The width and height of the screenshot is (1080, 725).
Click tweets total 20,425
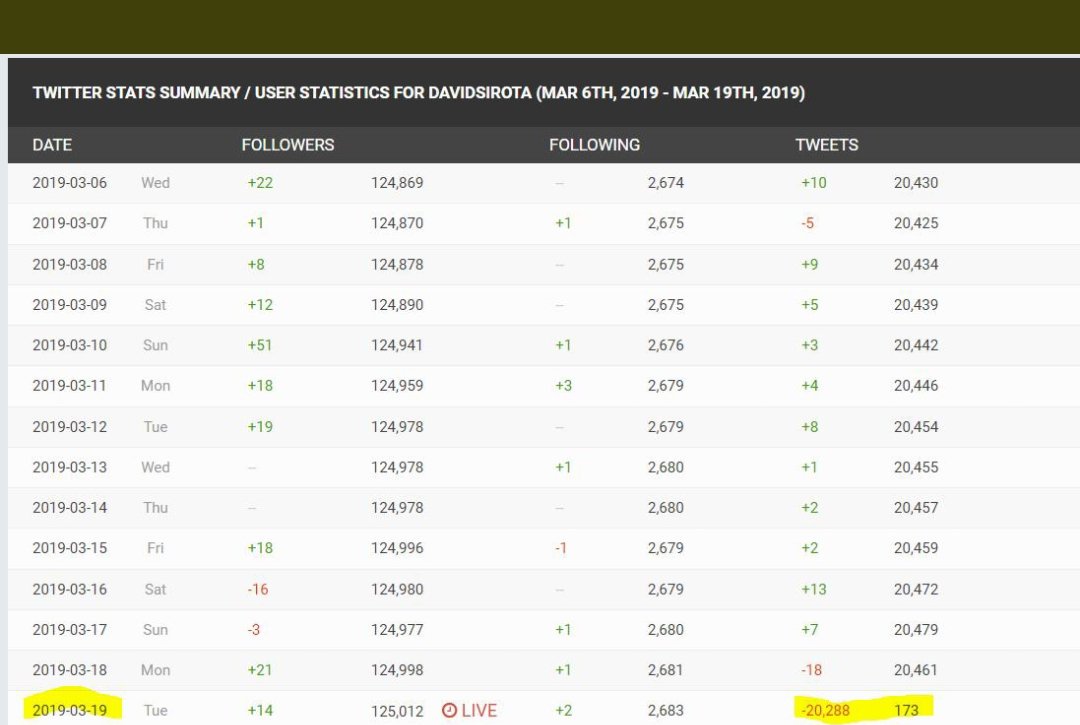[x=916, y=223]
